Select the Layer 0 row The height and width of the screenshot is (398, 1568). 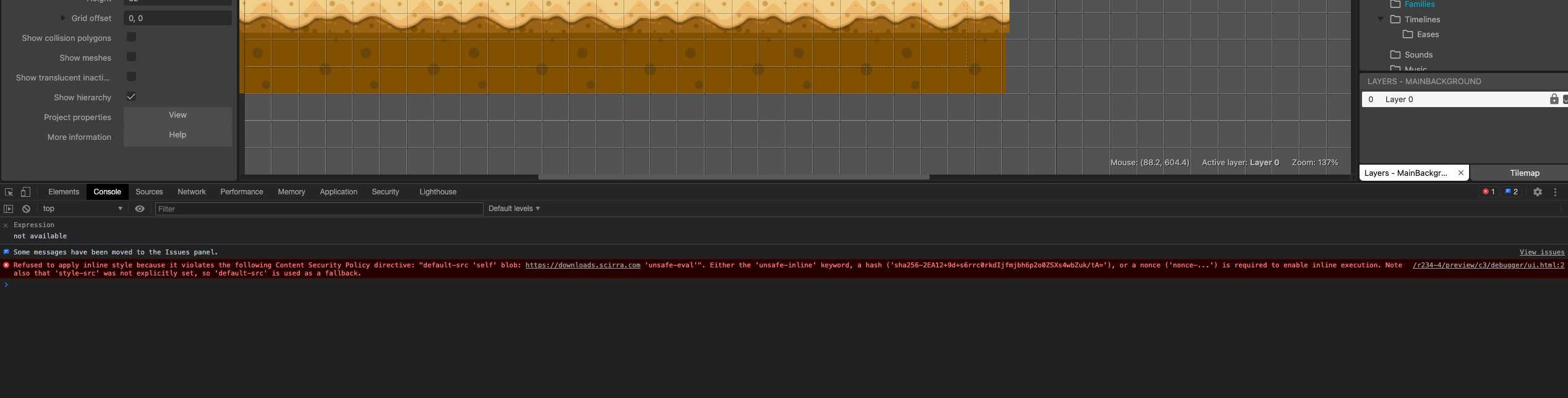click(x=1465, y=99)
